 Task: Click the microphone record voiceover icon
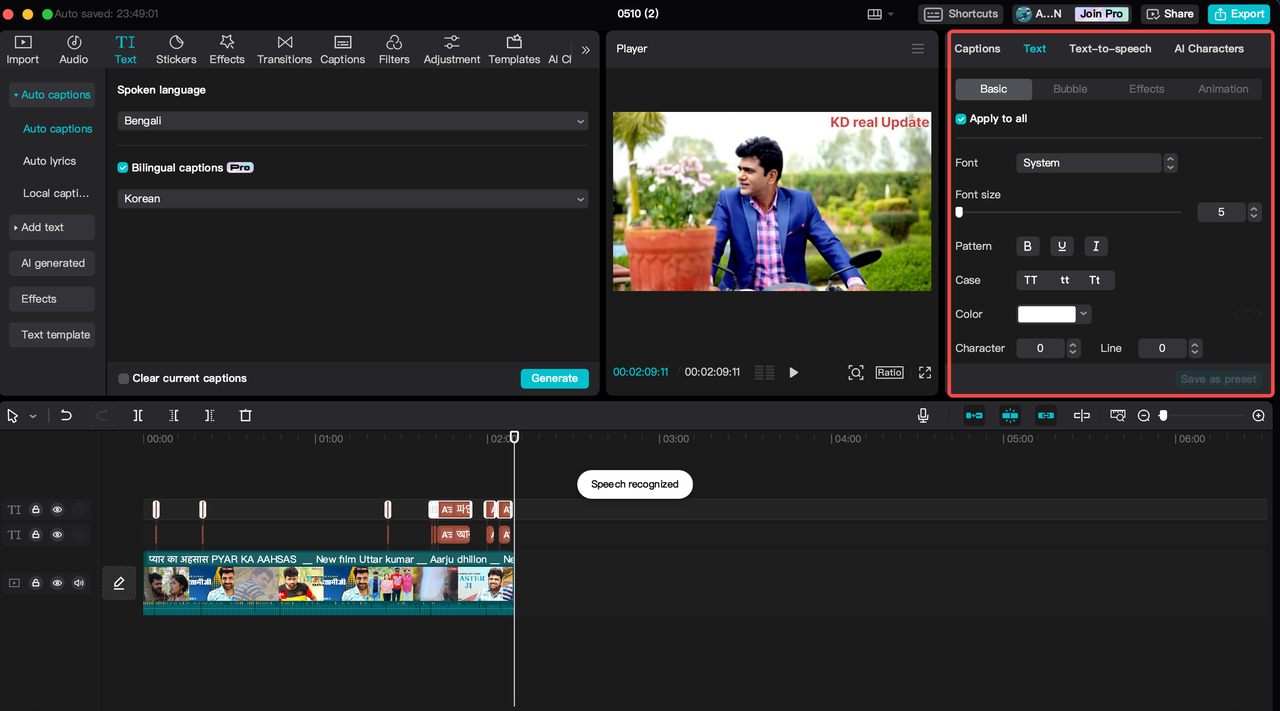tap(923, 415)
